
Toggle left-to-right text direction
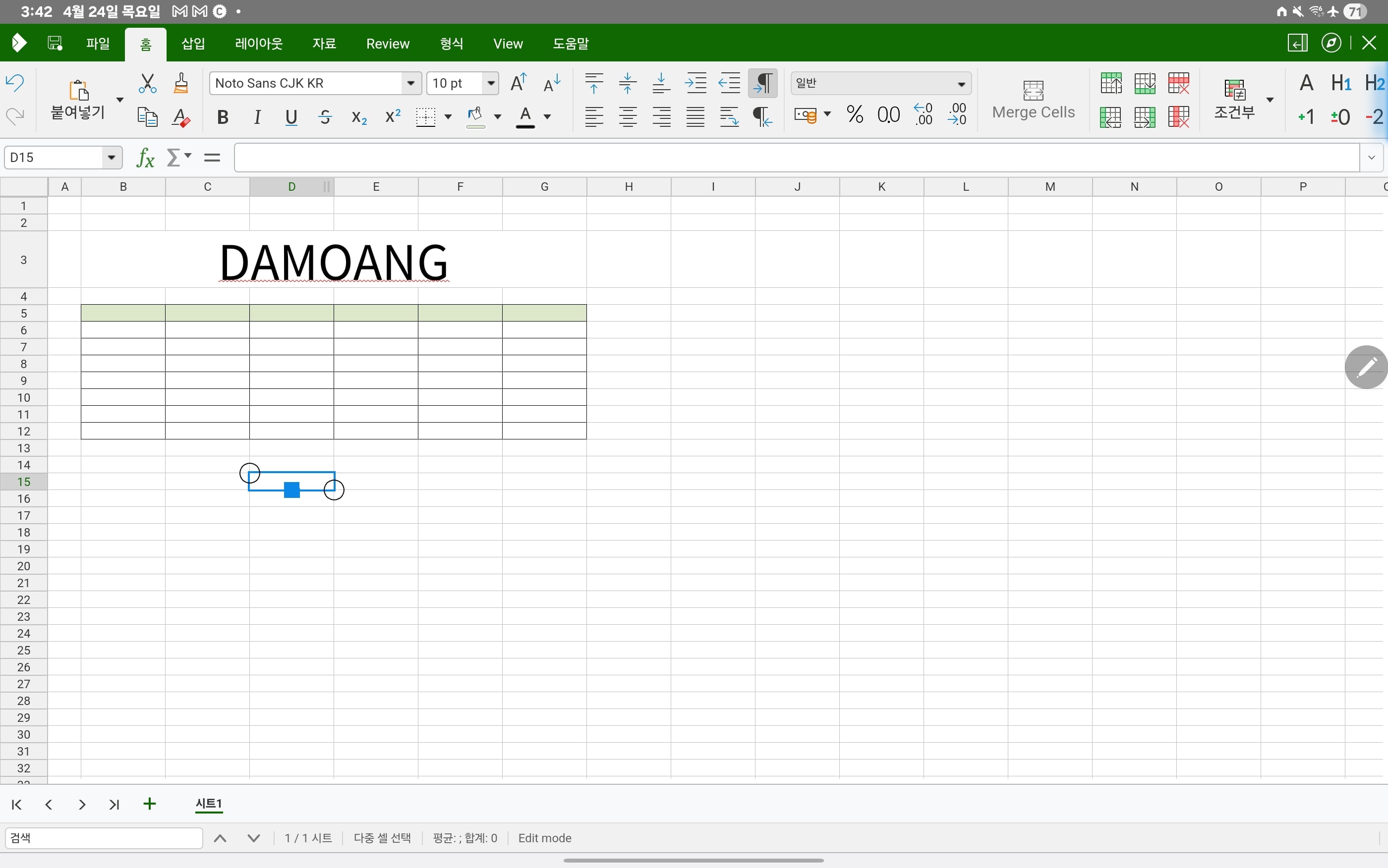click(762, 83)
